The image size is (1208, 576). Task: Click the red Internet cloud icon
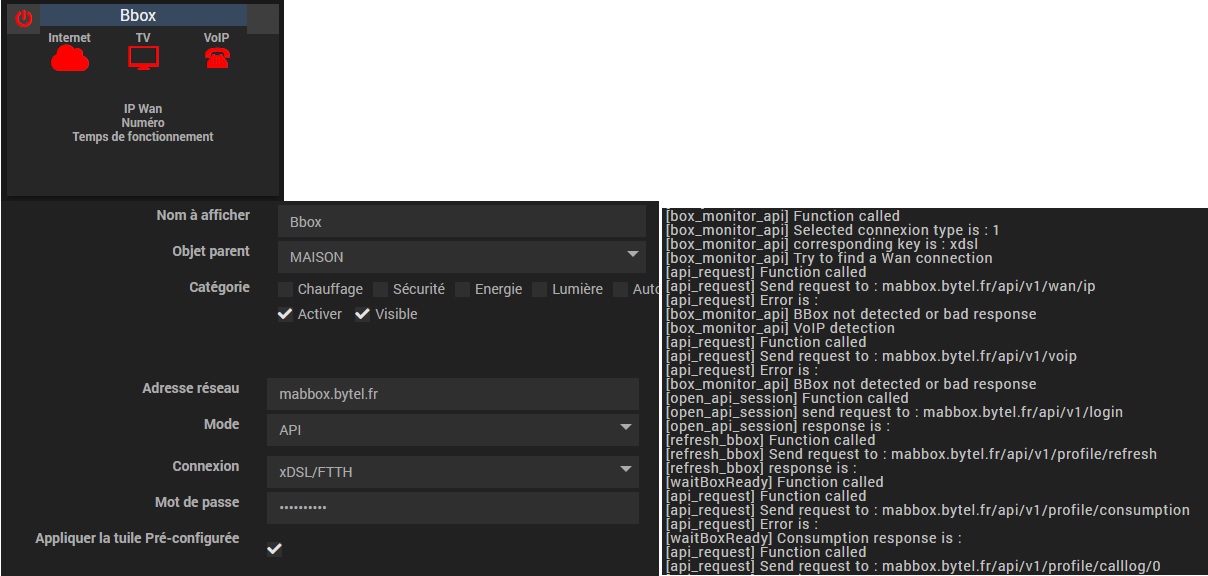coord(70,60)
